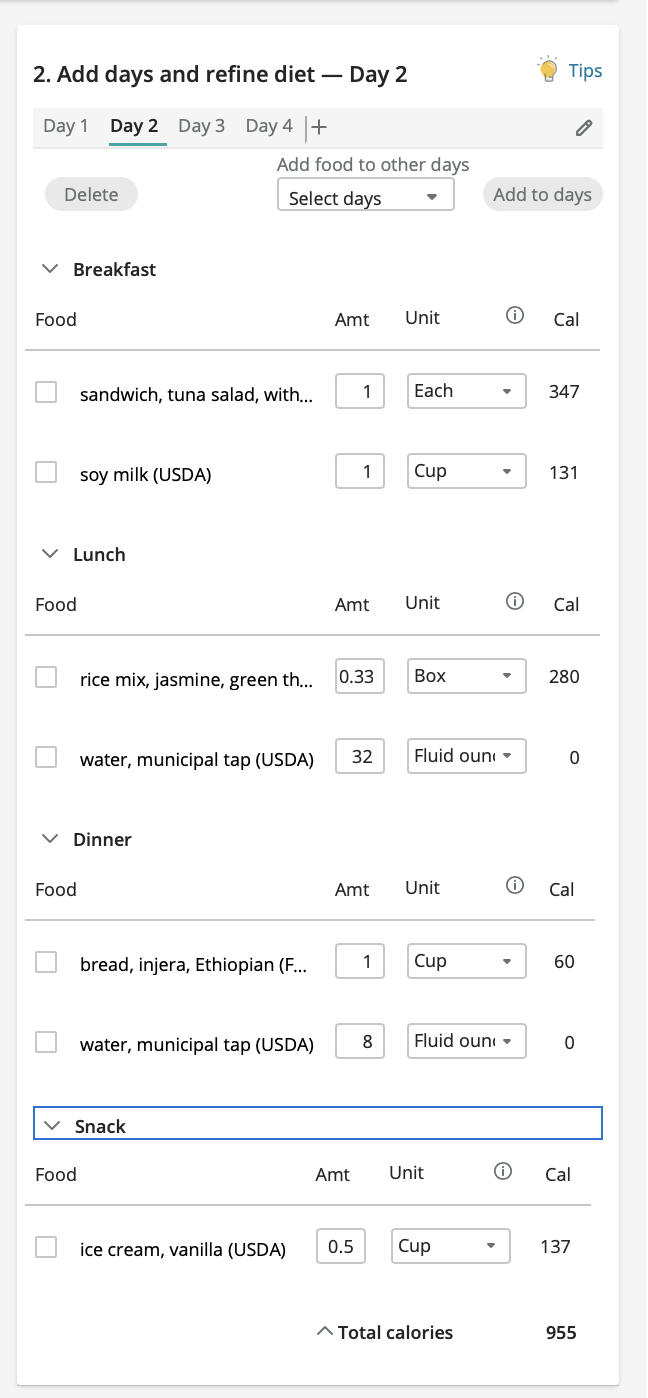This screenshot has height=1398, width=648.
Task: Click the pencil edit icon
Action: tap(584, 128)
